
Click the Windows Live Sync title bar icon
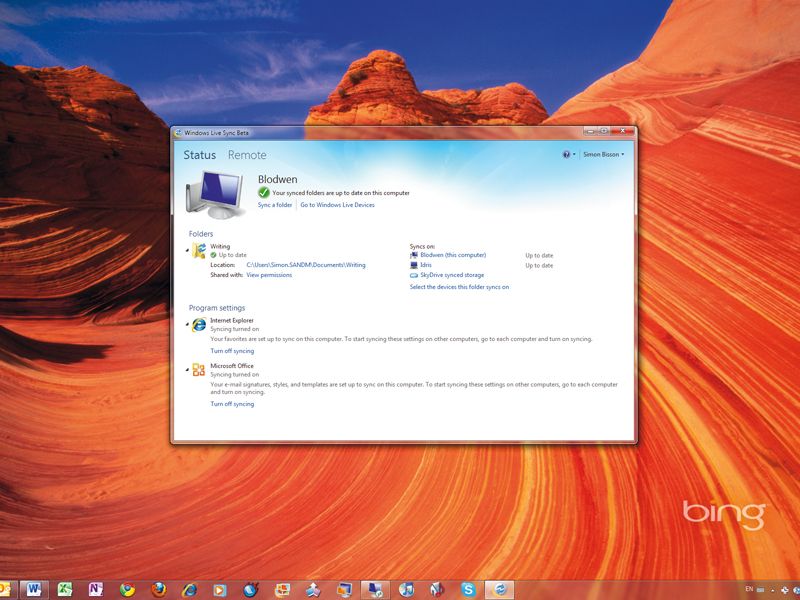[178, 130]
